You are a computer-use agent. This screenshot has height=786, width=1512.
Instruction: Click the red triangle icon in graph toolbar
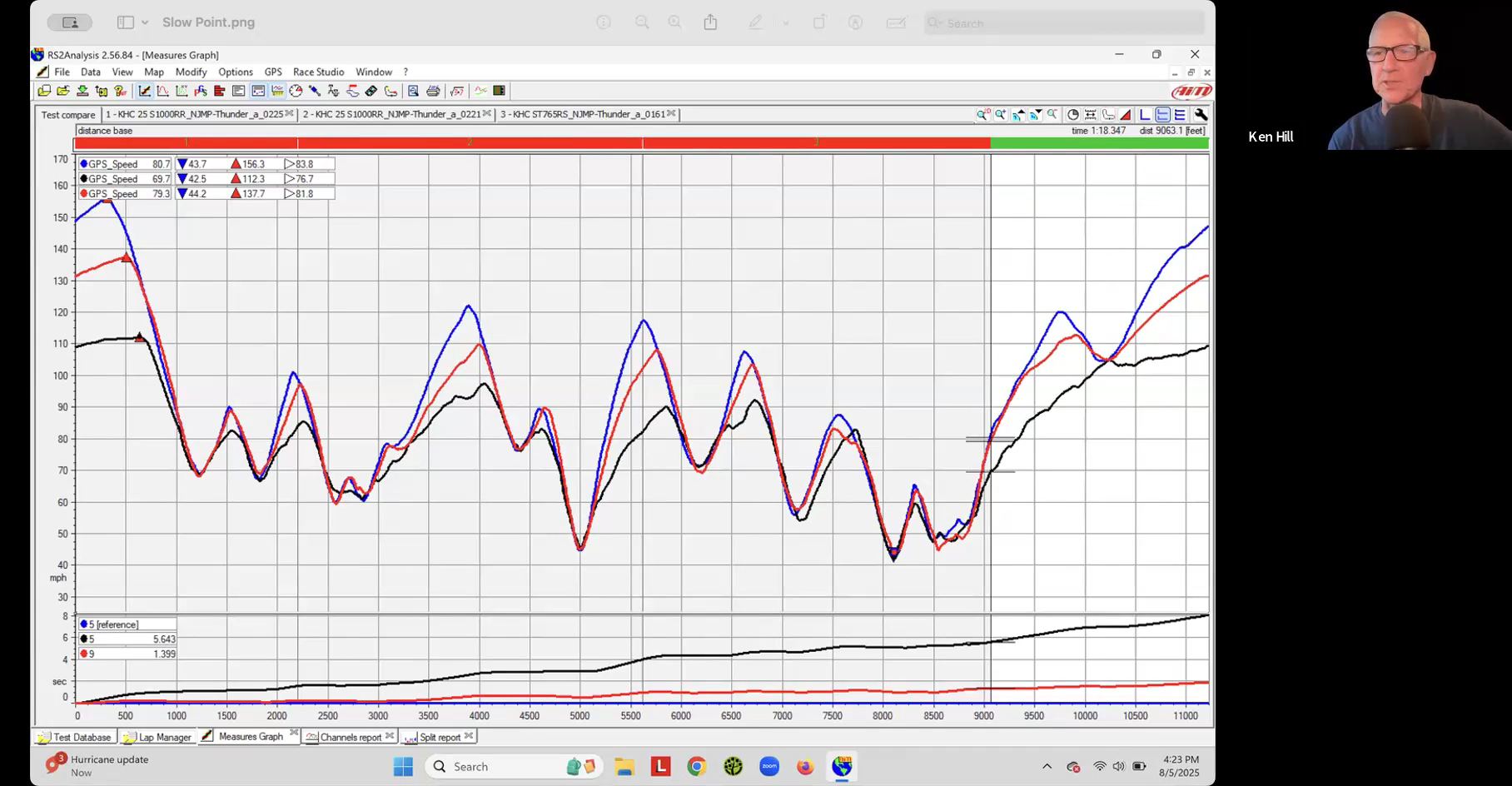coord(1126,115)
